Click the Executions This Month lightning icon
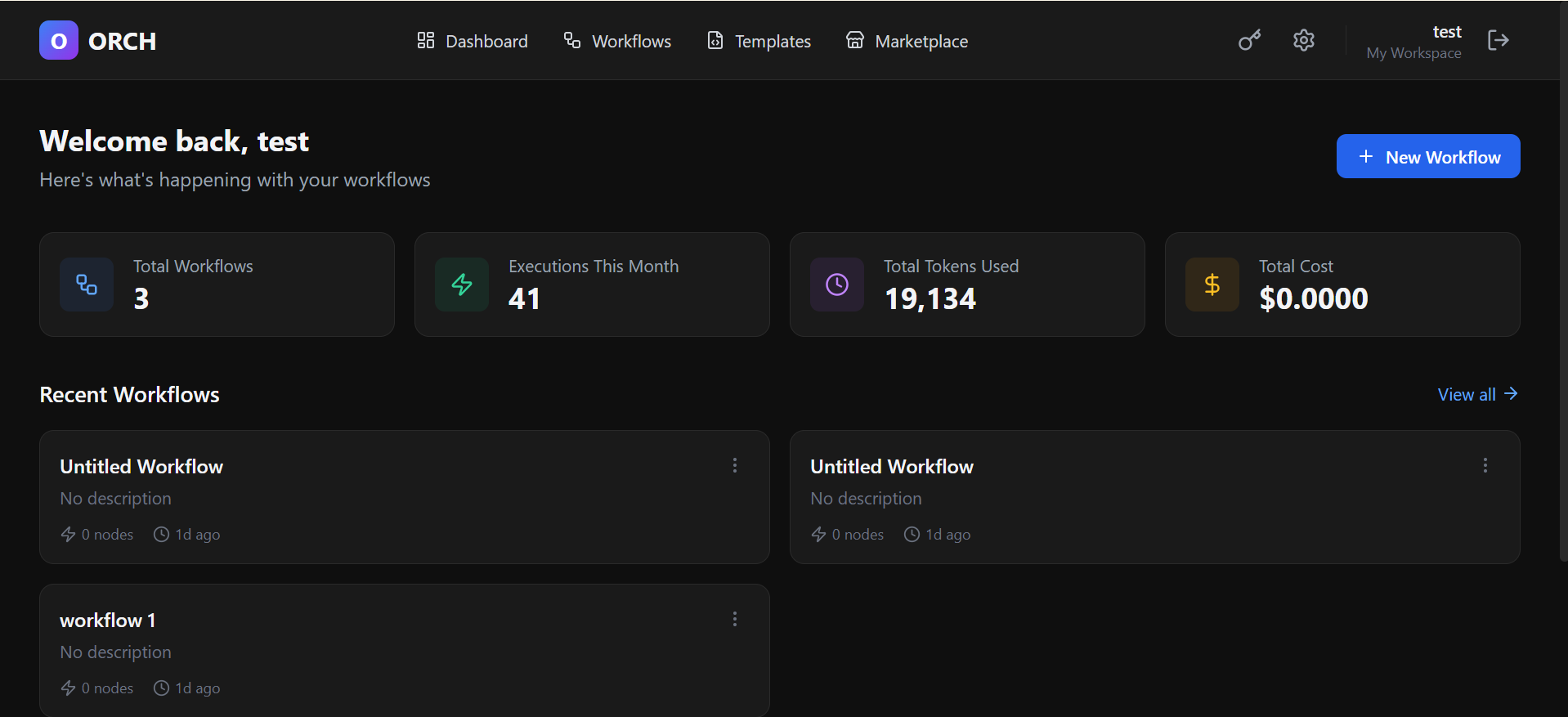 point(462,285)
